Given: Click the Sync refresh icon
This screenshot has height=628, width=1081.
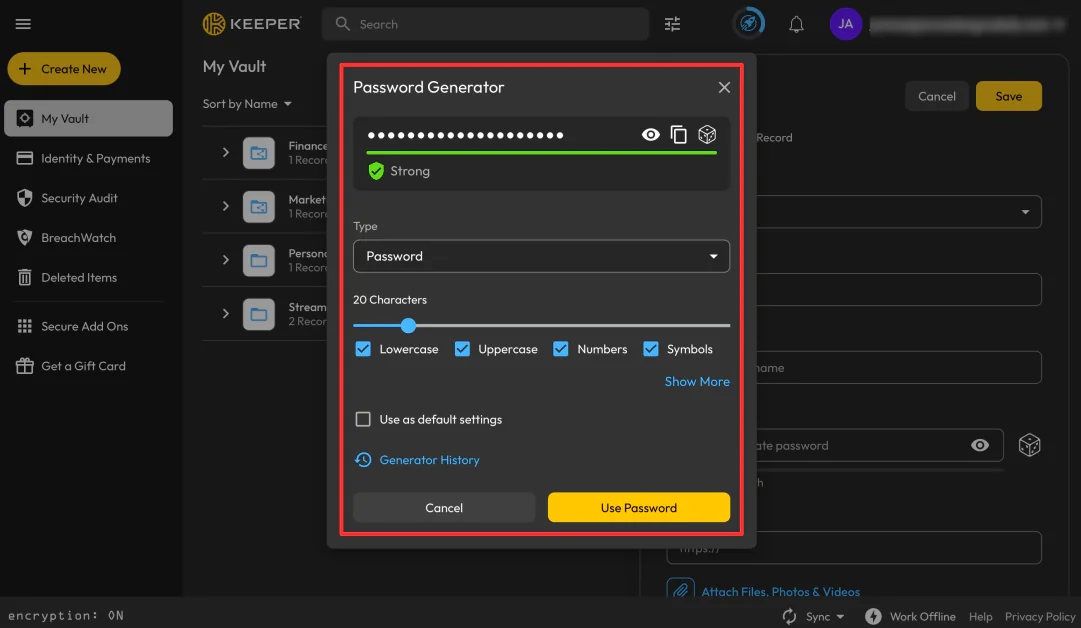Looking at the screenshot, I should click(x=789, y=616).
